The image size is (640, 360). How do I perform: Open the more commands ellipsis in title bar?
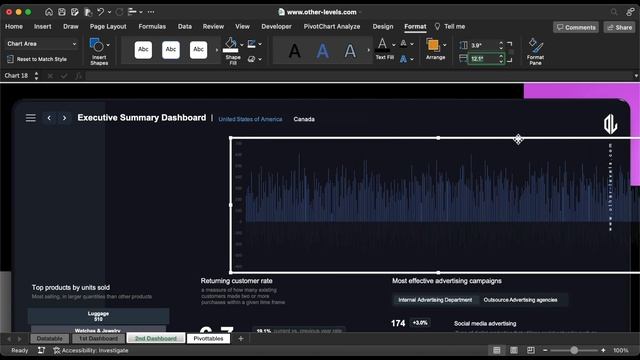pos(151,12)
